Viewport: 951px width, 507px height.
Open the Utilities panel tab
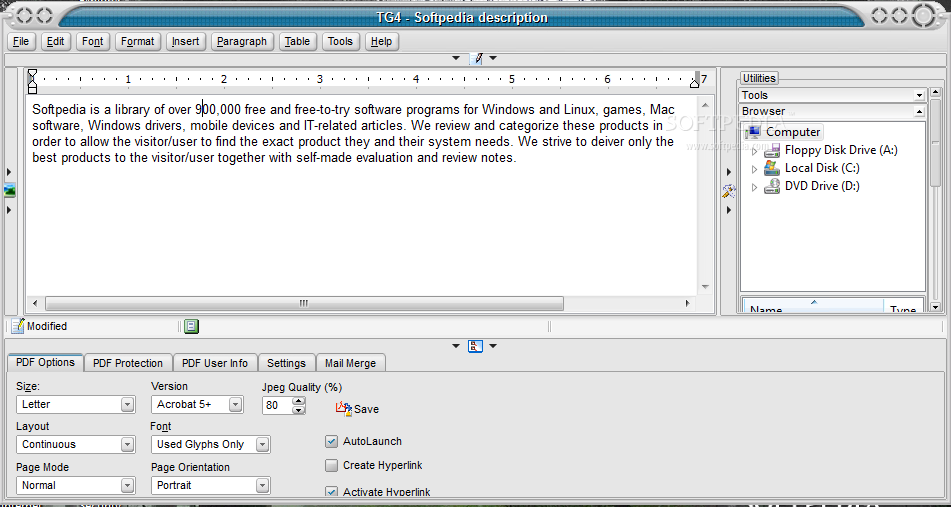pos(759,78)
